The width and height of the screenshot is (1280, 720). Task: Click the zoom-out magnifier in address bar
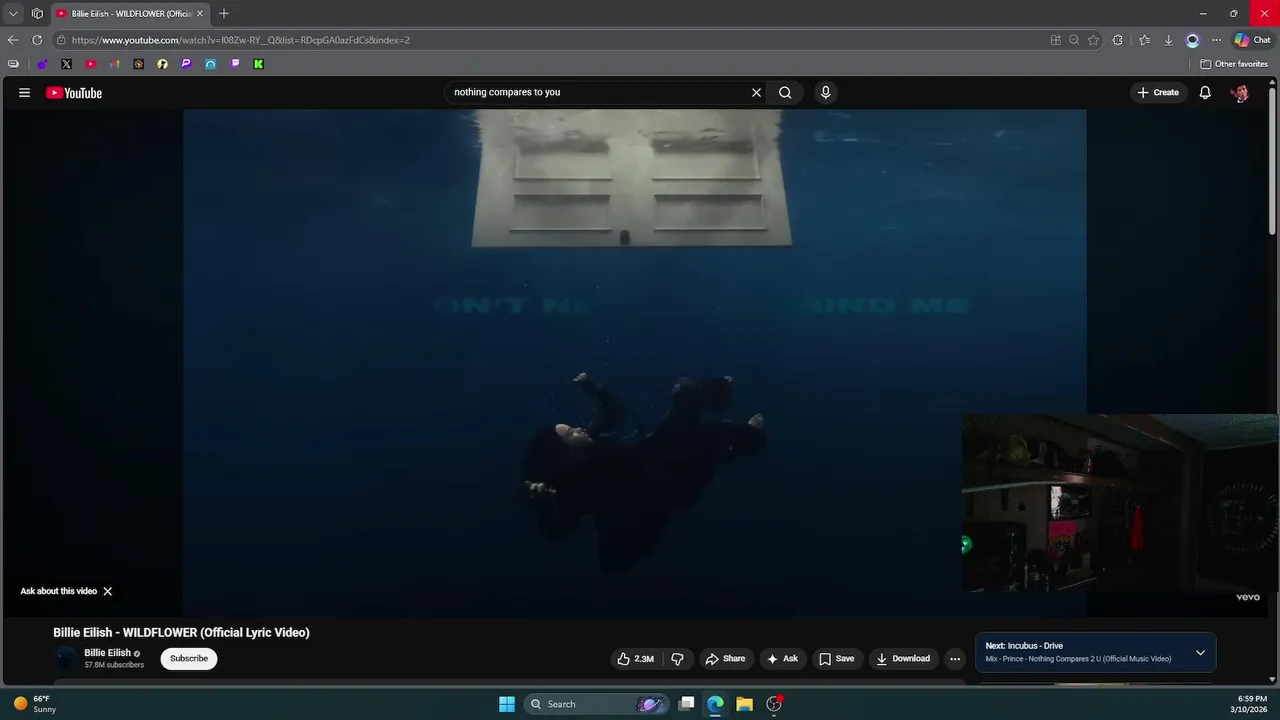(1074, 40)
